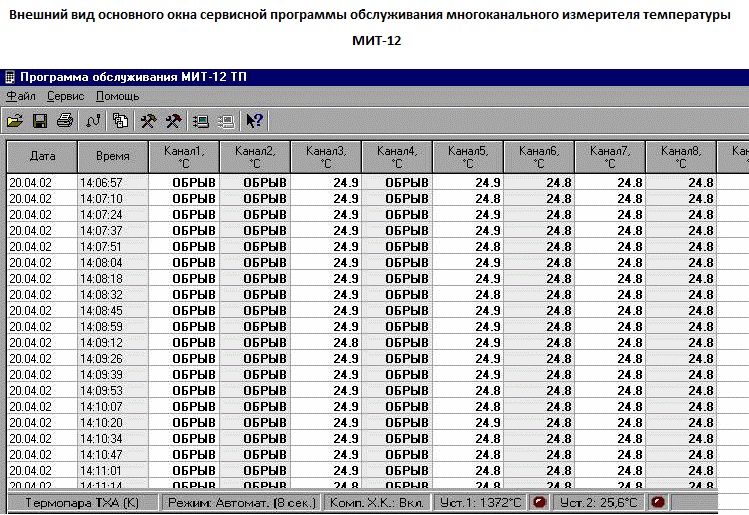The height and width of the screenshot is (515, 749).
Task: Click the right hammer-and-wrench settings icon
Action: 173,121
